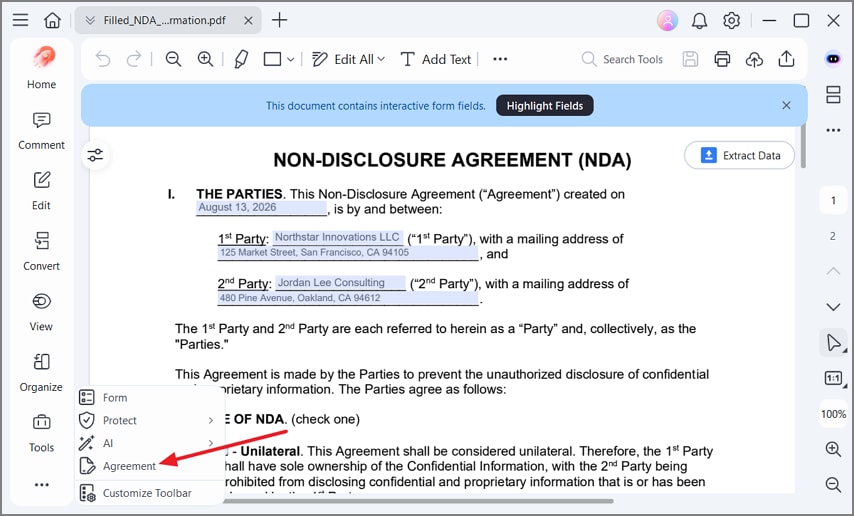854x516 pixels.
Task: Open a new tab with plus icon
Action: [x=279, y=21]
